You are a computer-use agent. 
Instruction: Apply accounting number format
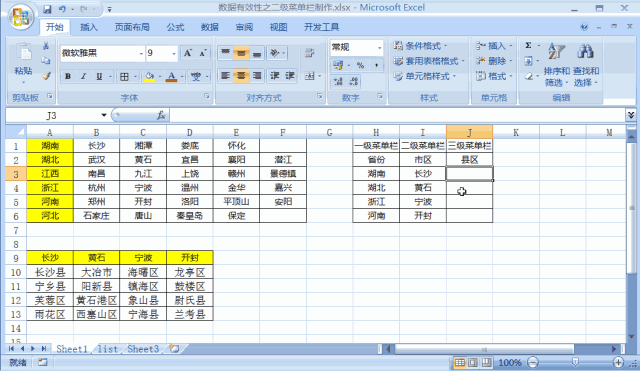point(338,65)
